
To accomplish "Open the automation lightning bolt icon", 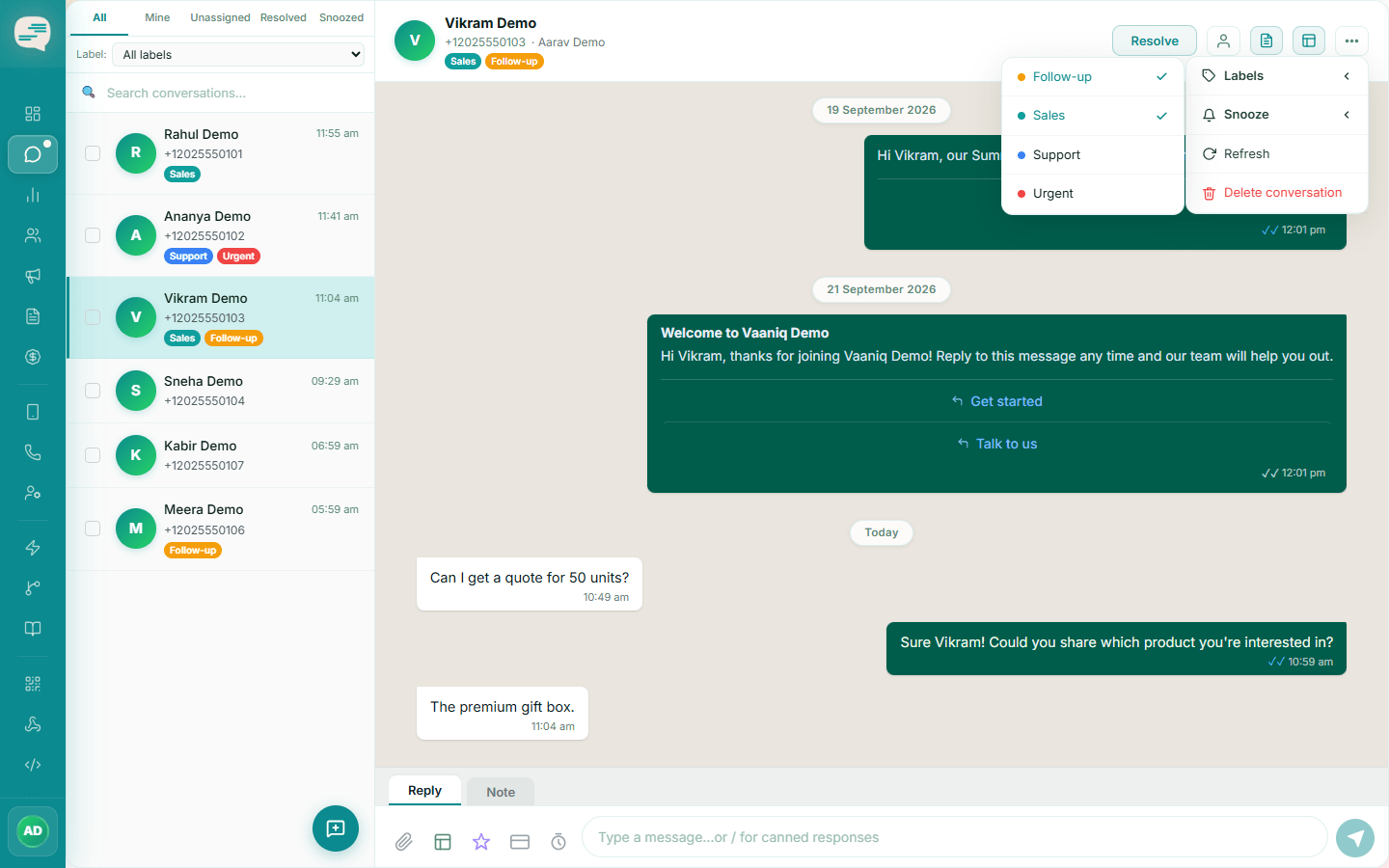I will pyautogui.click(x=33, y=548).
